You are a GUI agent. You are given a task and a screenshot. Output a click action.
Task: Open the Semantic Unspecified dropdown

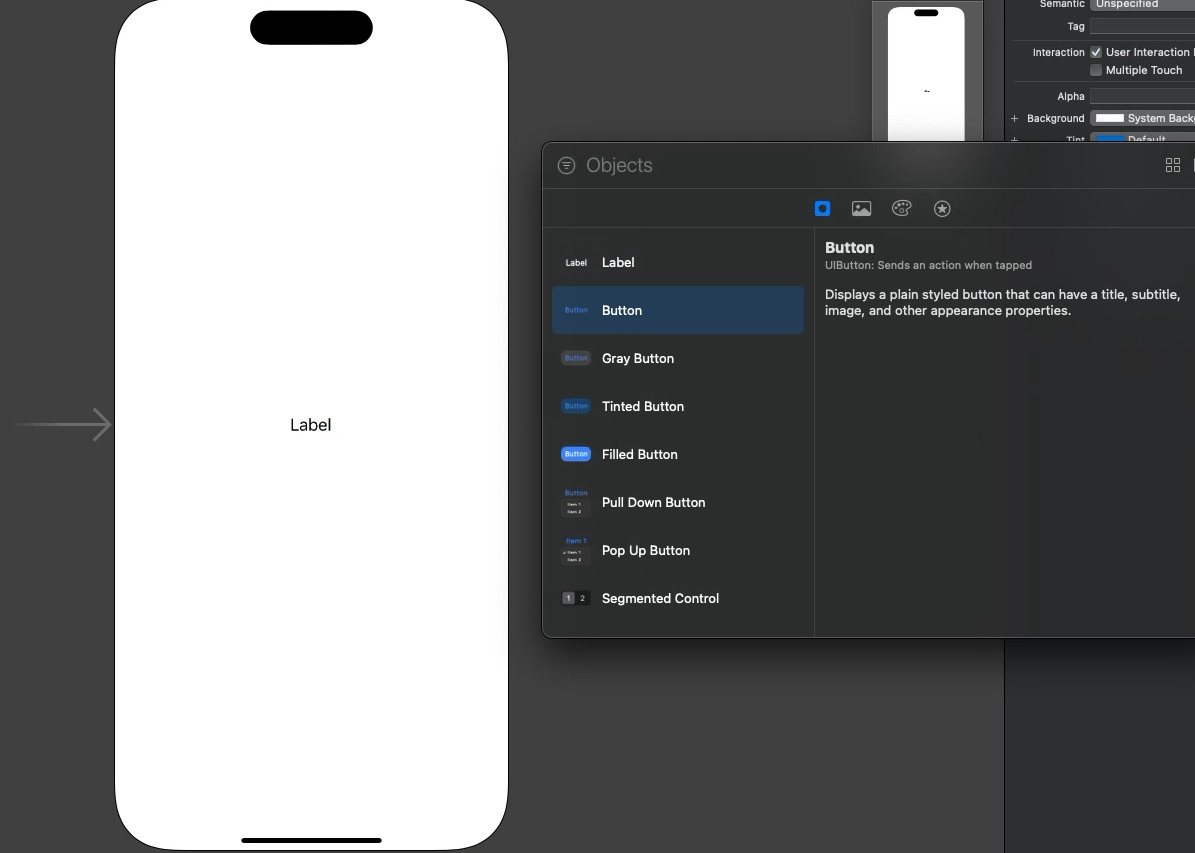coord(1142,5)
